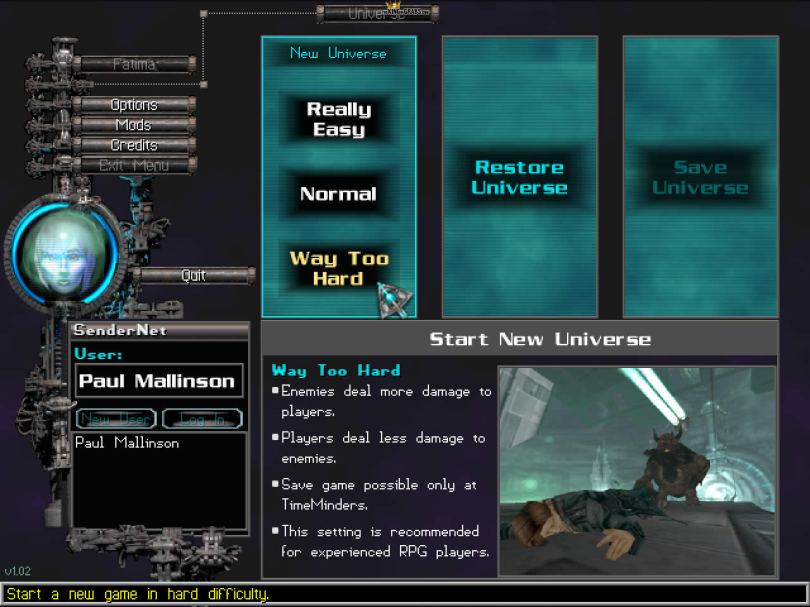Viewport: 810px width, 607px height.
Task: Click the Exit Menu item
Action: tap(134, 165)
